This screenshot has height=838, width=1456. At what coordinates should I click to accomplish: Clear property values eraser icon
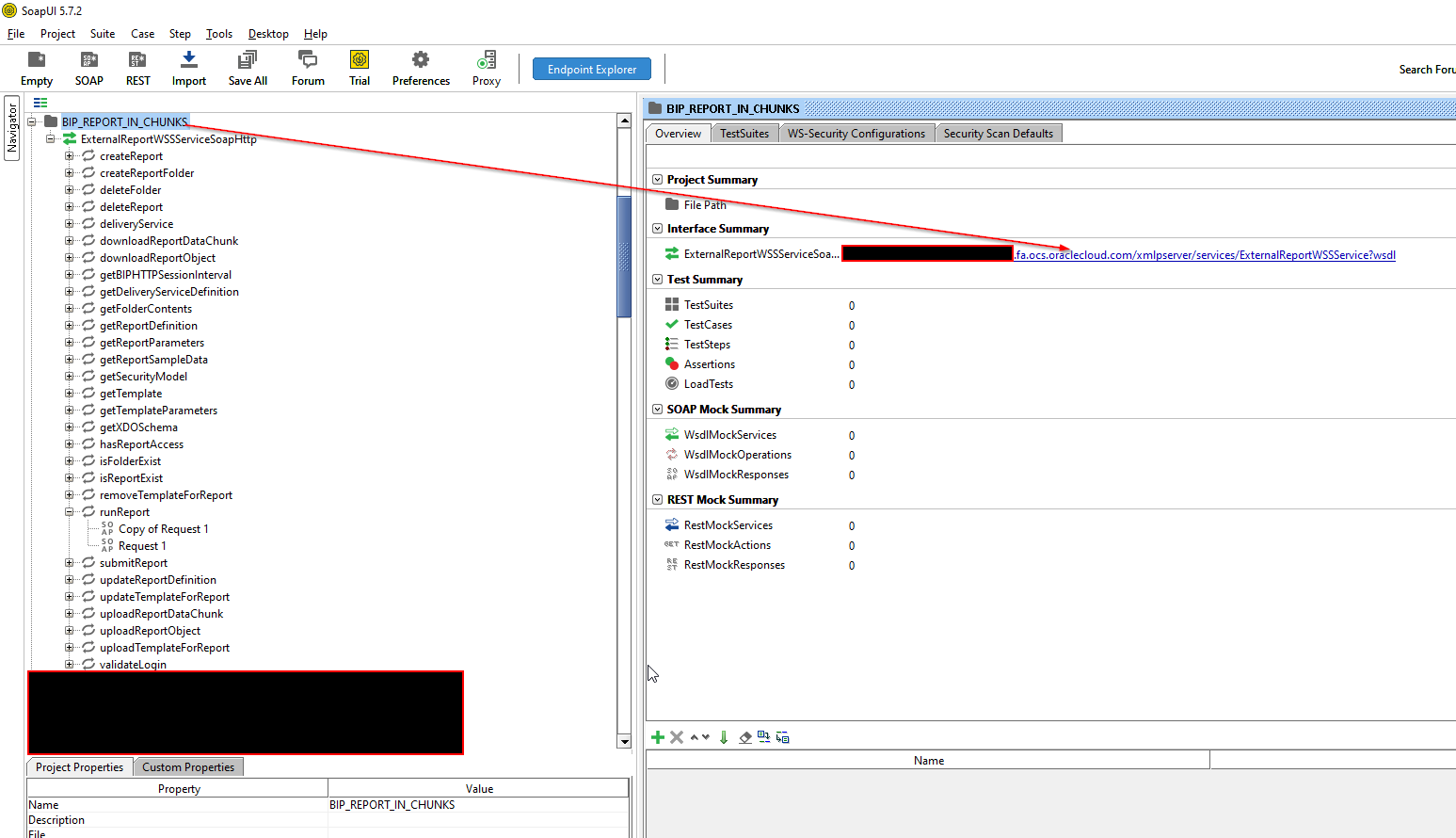745,737
